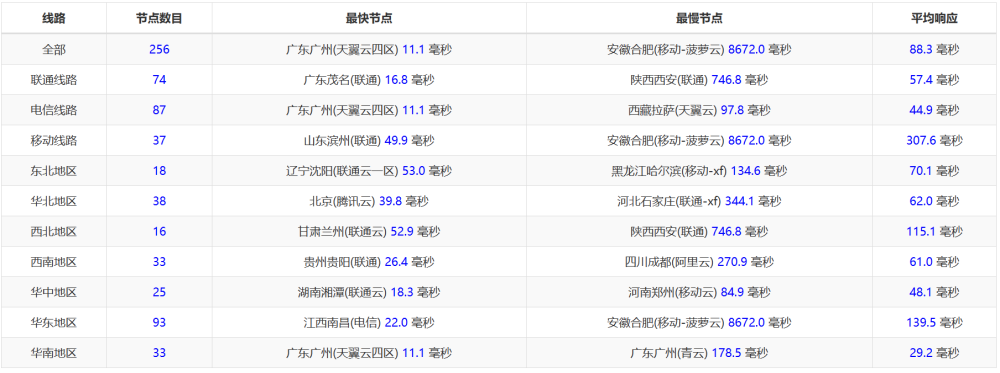Viewport: 1000px width, 373px height.
Task: Click slowest node 黑龙江哈尔滨(移动-xf) 134.6 毫秒
Action: 699,171
